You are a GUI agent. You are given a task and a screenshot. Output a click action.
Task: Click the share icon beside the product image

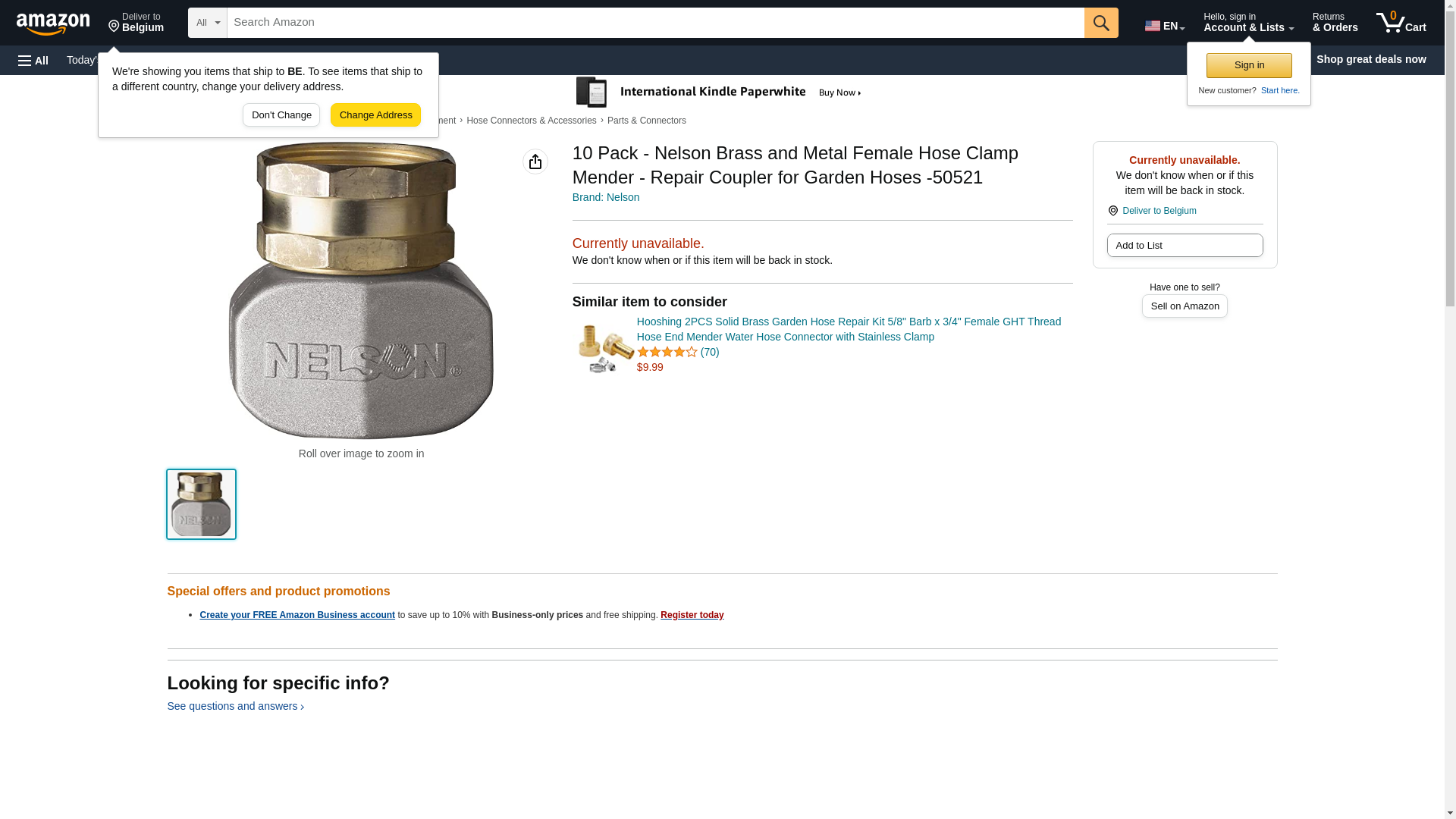click(535, 162)
